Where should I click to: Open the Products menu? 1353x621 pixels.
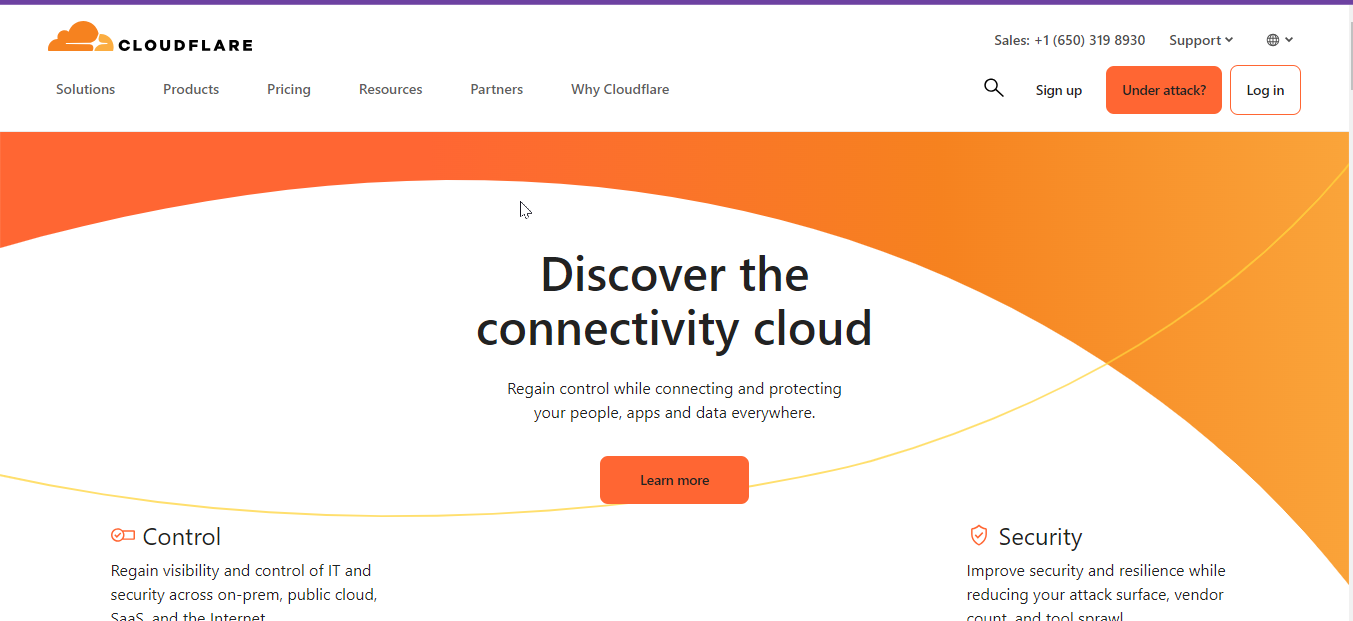coord(191,89)
